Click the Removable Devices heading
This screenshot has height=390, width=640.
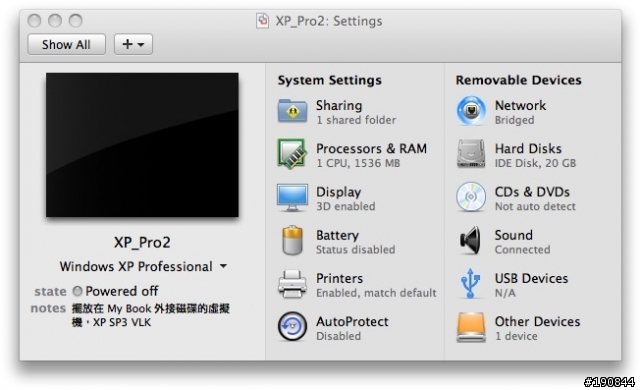point(518,80)
